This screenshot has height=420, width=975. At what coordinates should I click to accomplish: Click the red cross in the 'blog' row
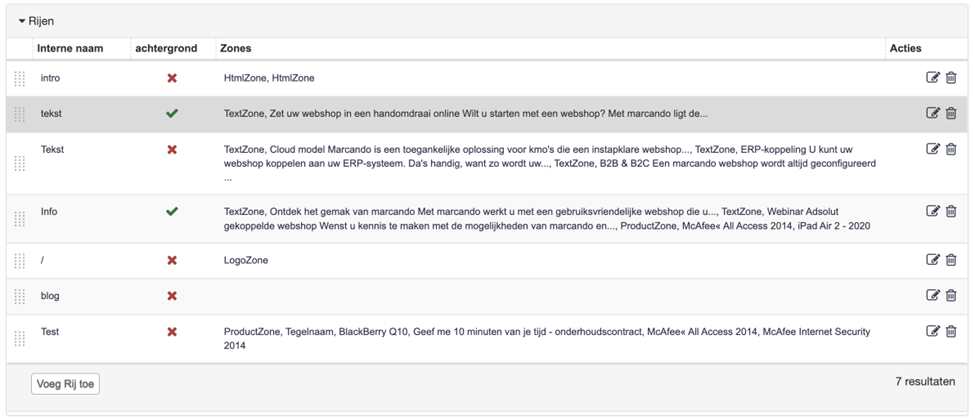[172, 296]
